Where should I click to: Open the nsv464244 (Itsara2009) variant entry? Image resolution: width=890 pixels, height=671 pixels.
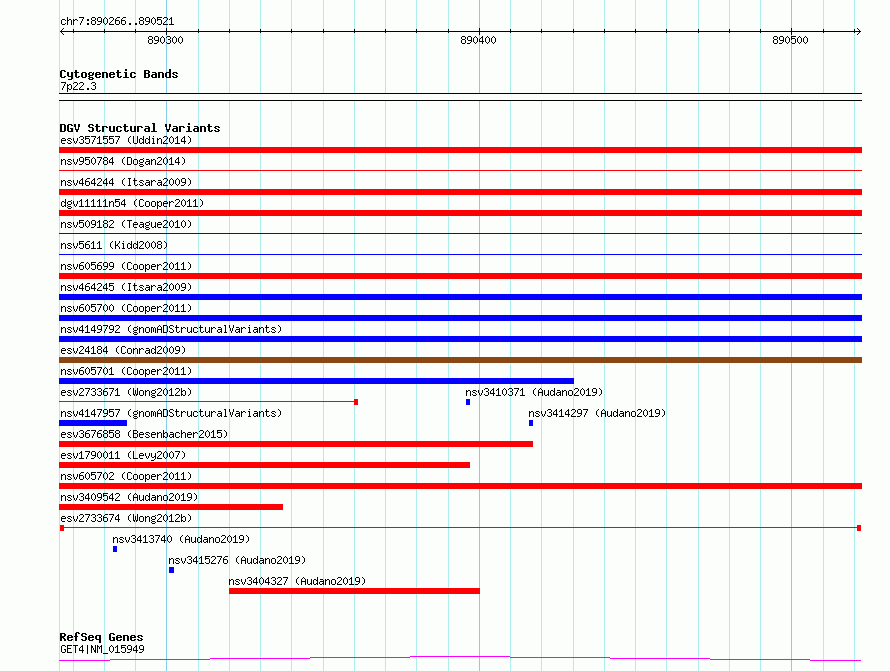(126, 182)
